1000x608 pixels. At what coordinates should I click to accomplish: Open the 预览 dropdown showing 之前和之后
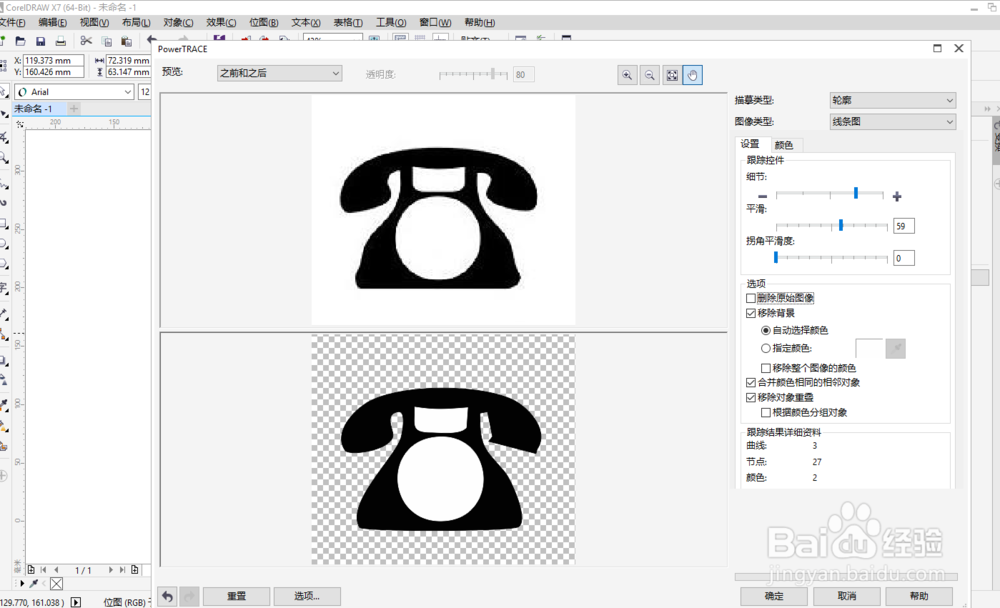click(279, 73)
